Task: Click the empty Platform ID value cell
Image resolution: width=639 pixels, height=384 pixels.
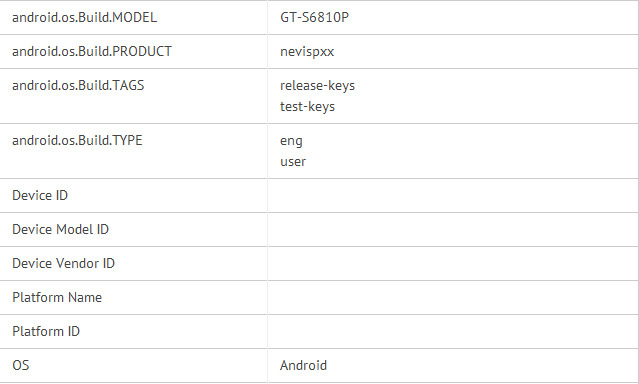Action: click(453, 331)
